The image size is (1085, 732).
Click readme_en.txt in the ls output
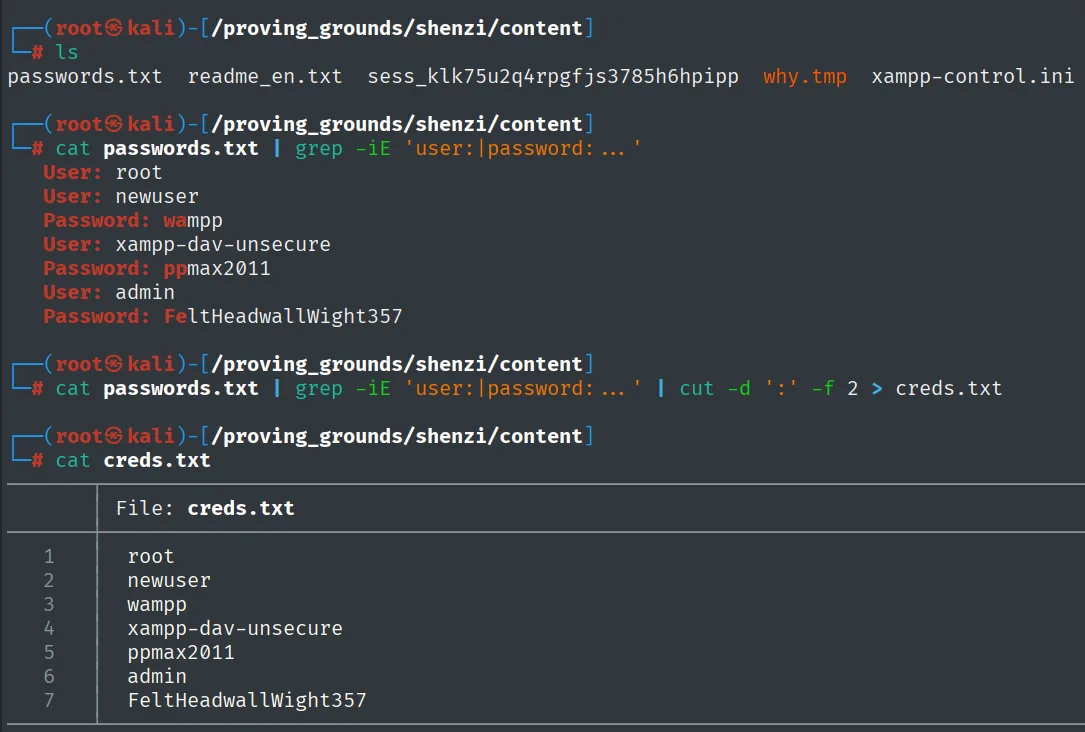pyautogui.click(x=265, y=76)
